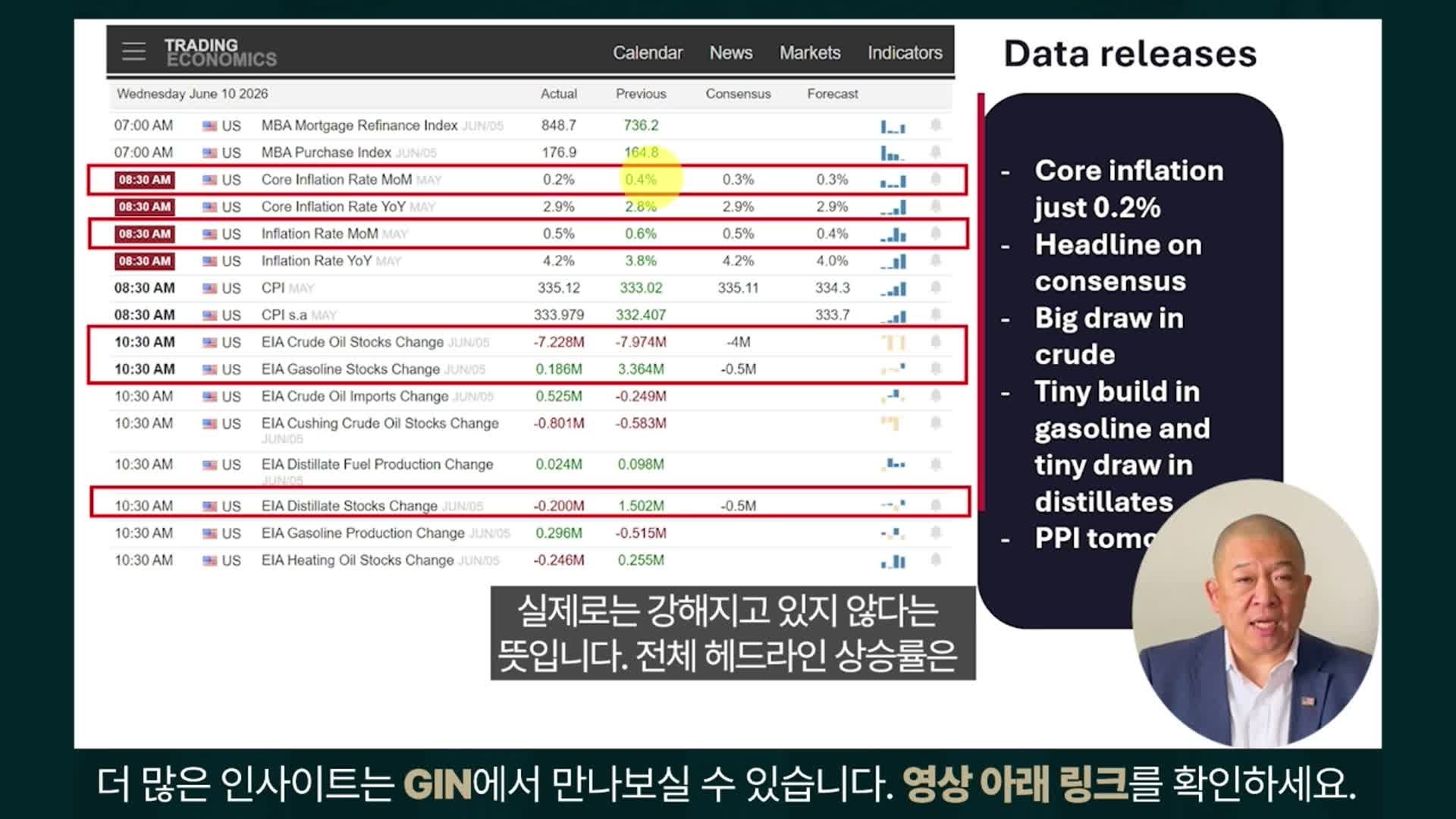Open the Calendar menu item
The image size is (1456, 819).
648,53
